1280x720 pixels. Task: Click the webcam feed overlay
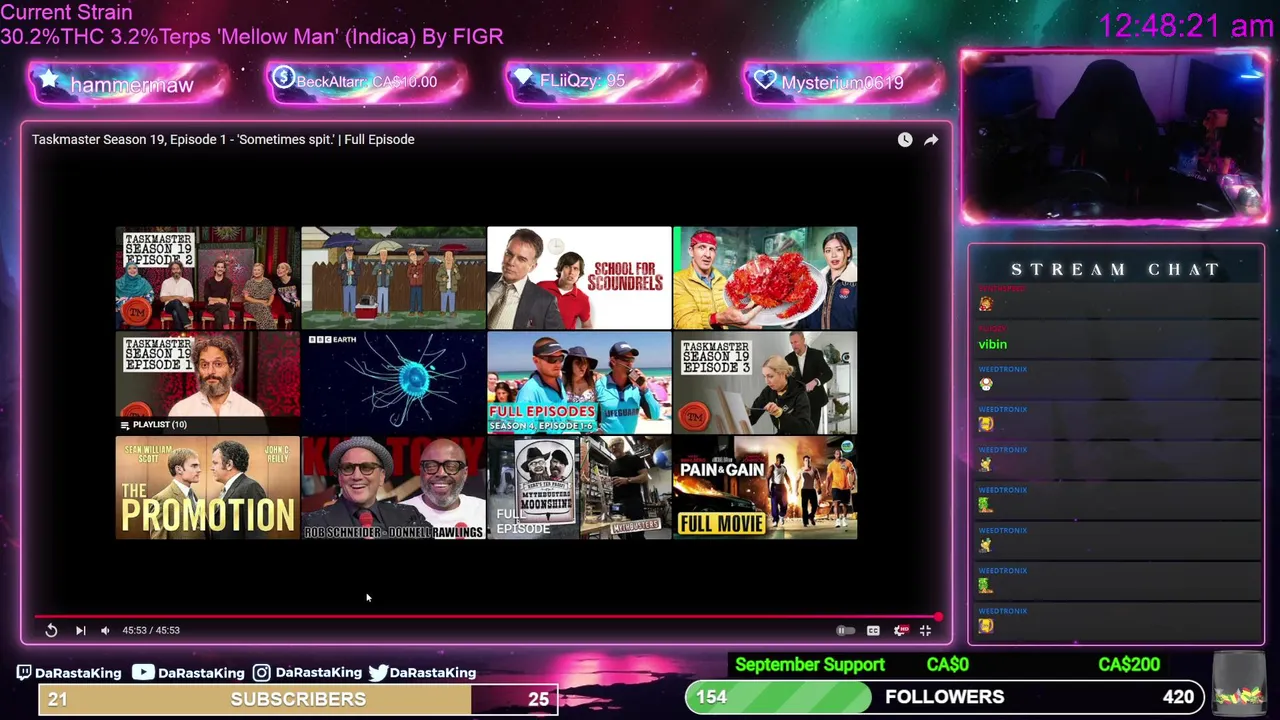1114,137
